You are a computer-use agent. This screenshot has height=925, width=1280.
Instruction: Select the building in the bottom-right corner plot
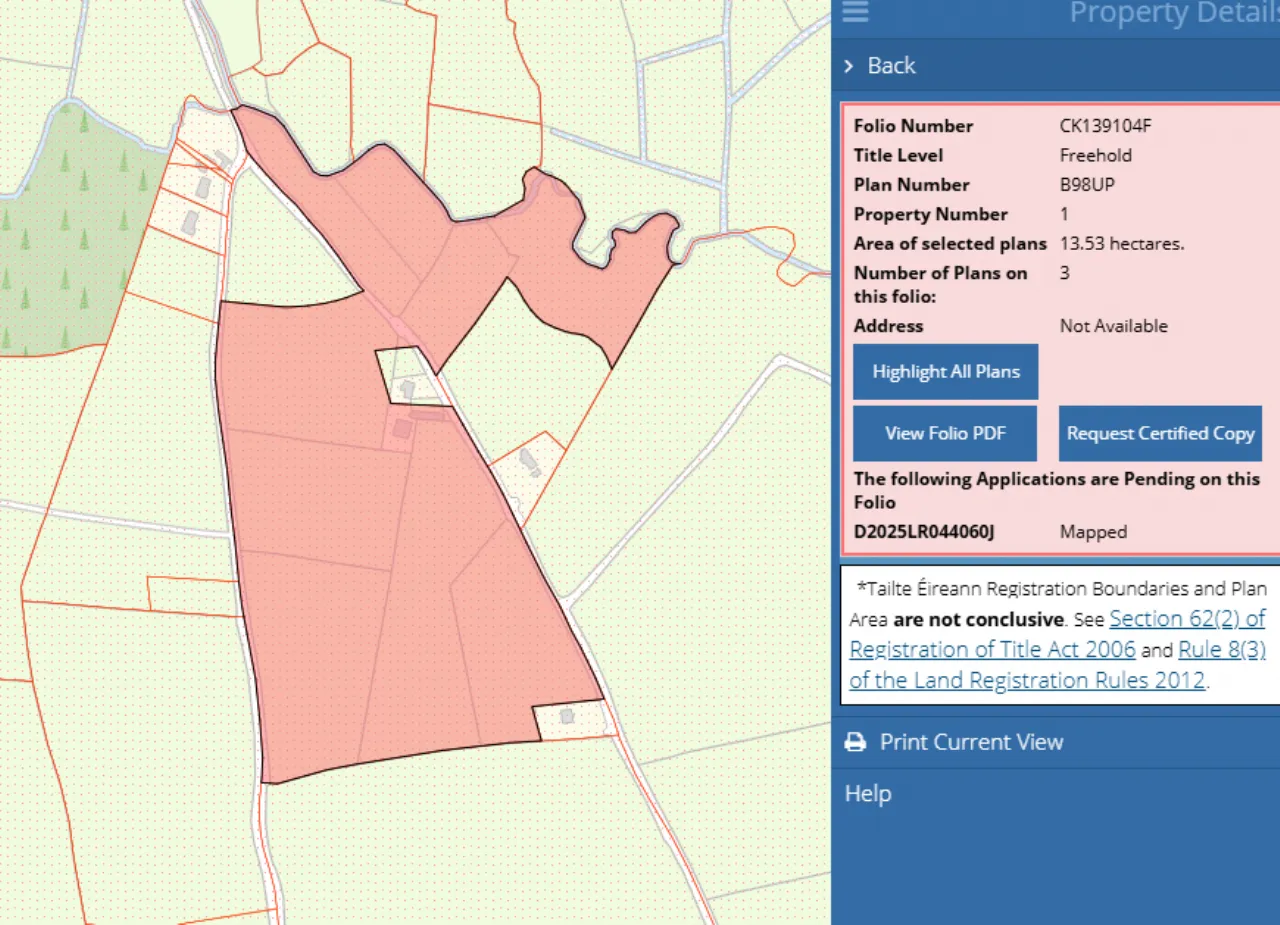(567, 716)
